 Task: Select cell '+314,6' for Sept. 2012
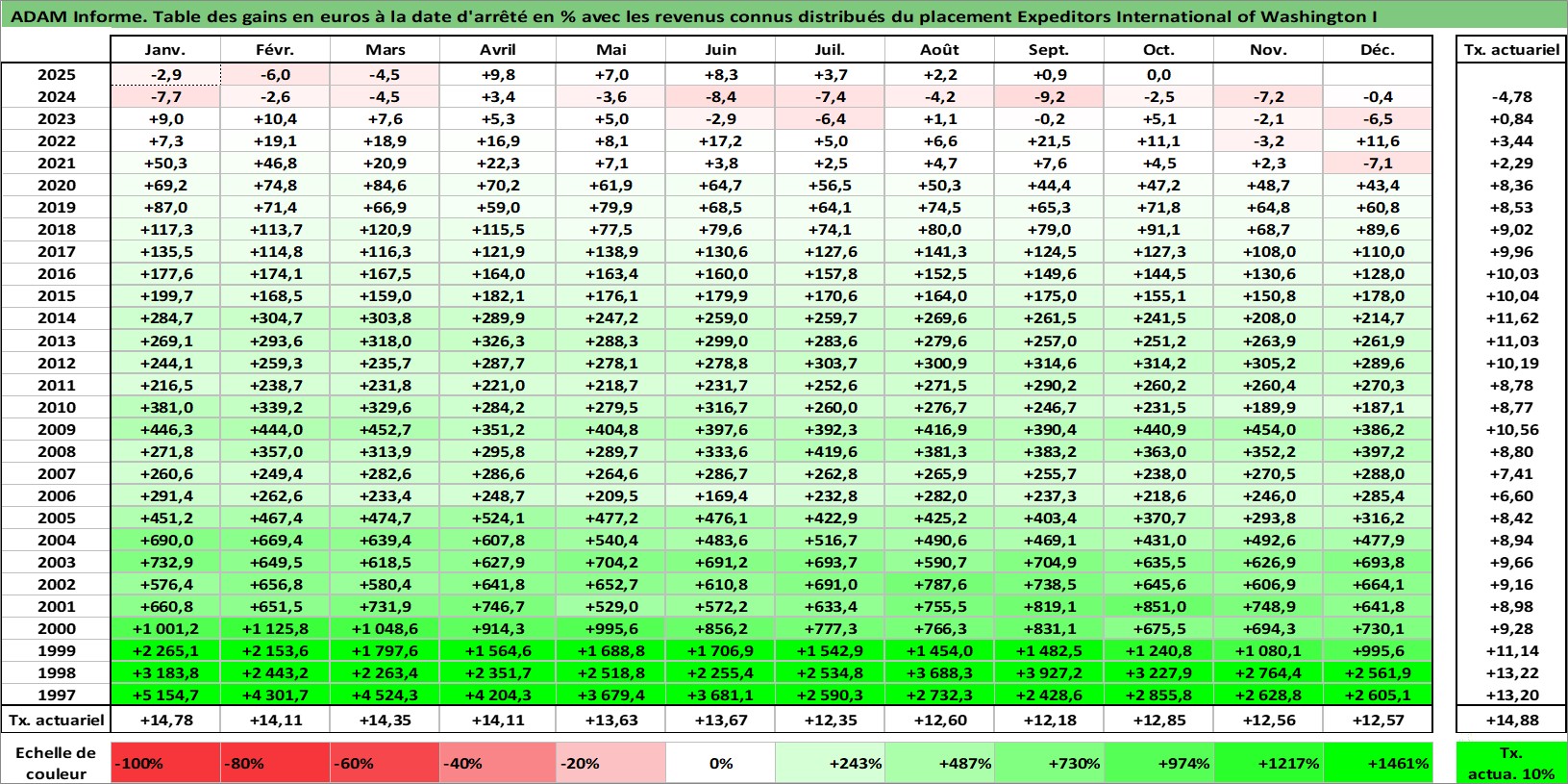[x=1050, y=363]
